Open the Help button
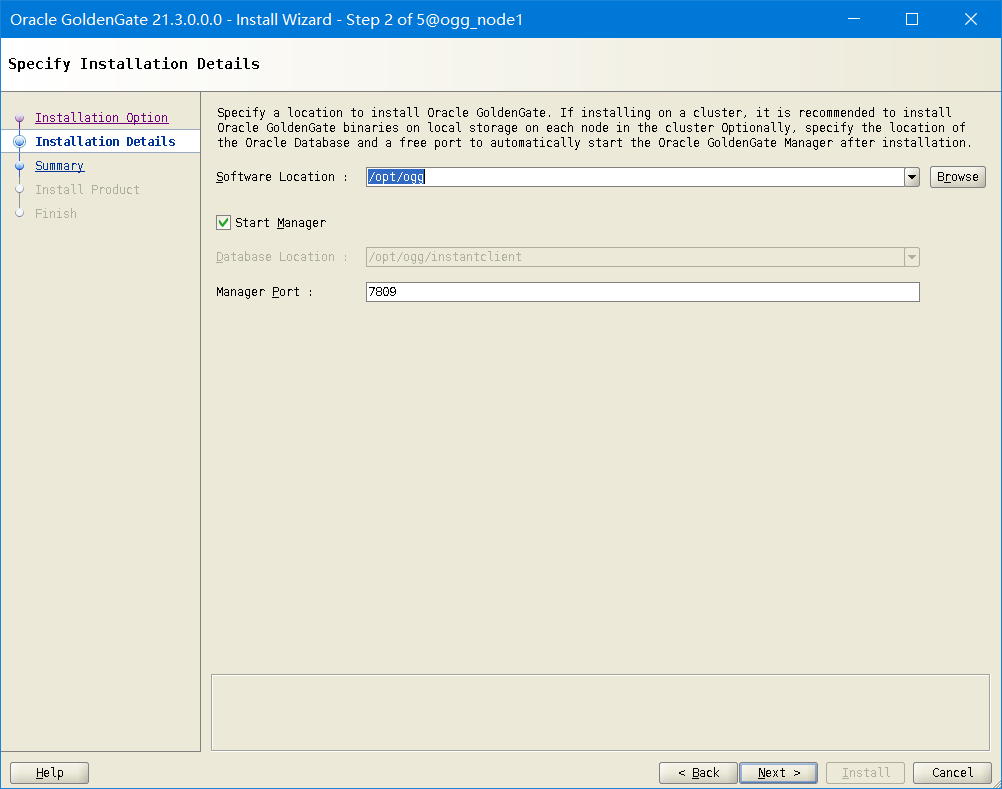 tap(50, 773)
